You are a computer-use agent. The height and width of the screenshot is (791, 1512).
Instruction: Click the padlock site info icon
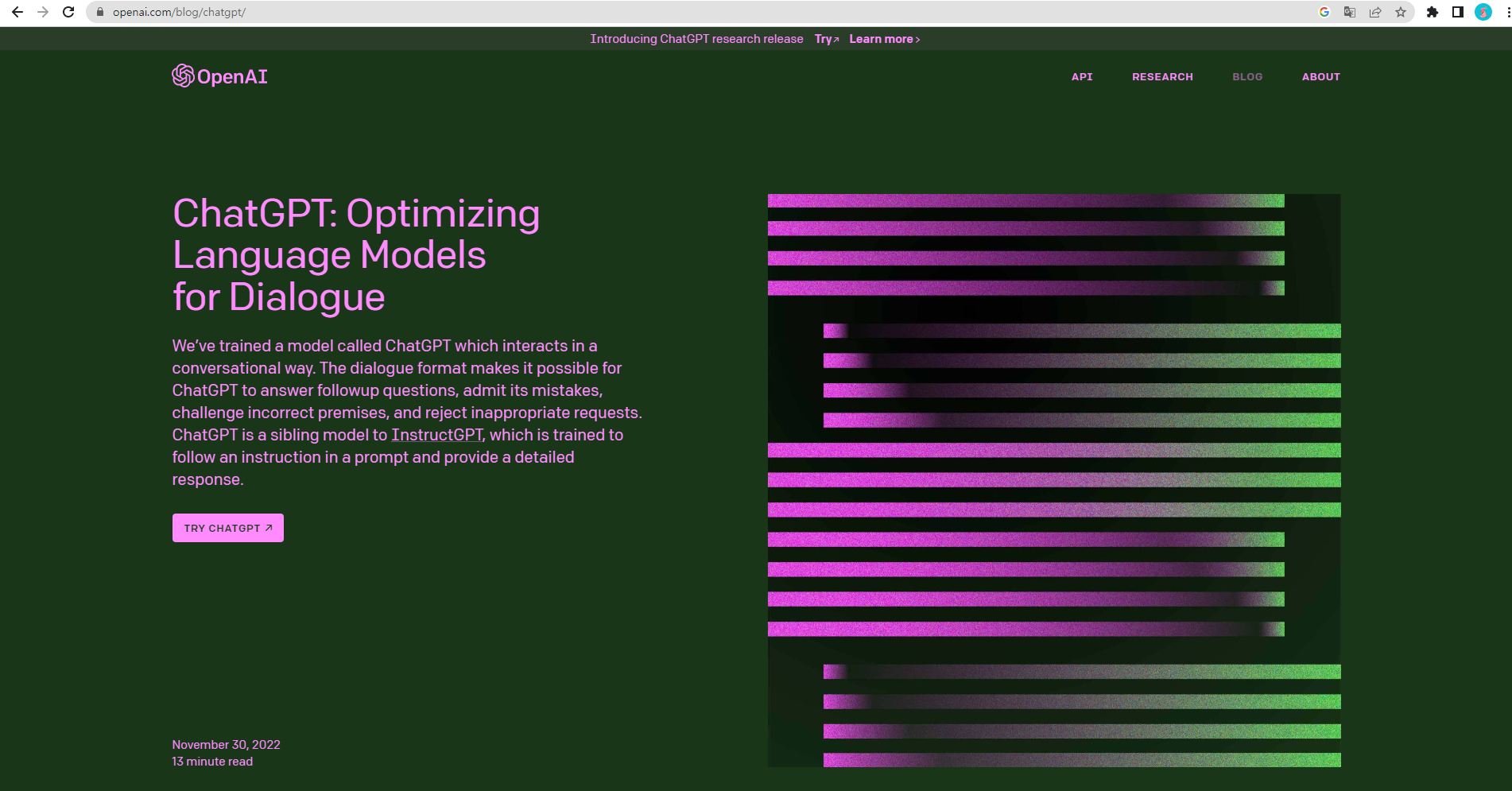pos(100,12)
